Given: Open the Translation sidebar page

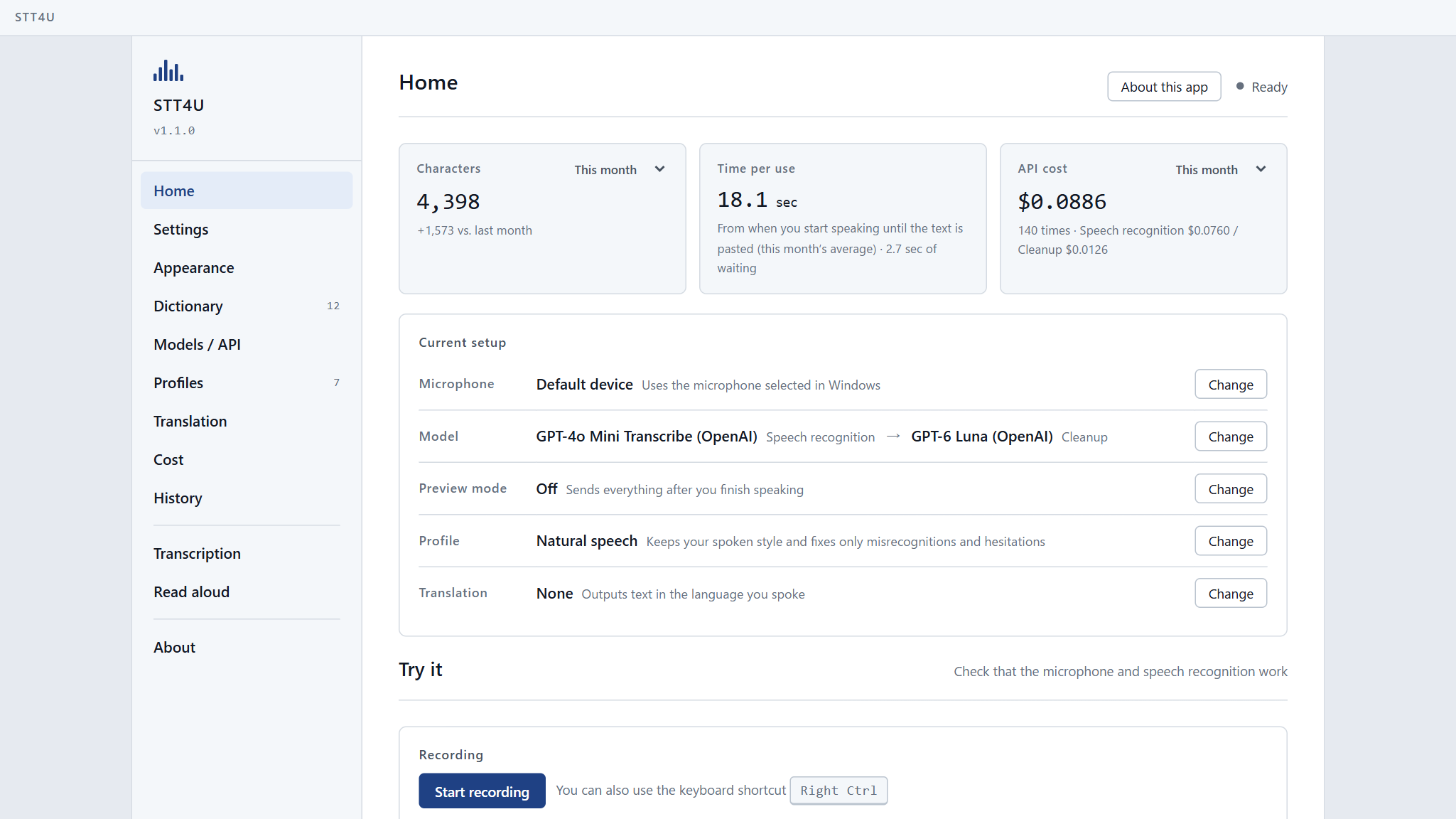Looking at the screenshot, I should (x=247, y=421).
